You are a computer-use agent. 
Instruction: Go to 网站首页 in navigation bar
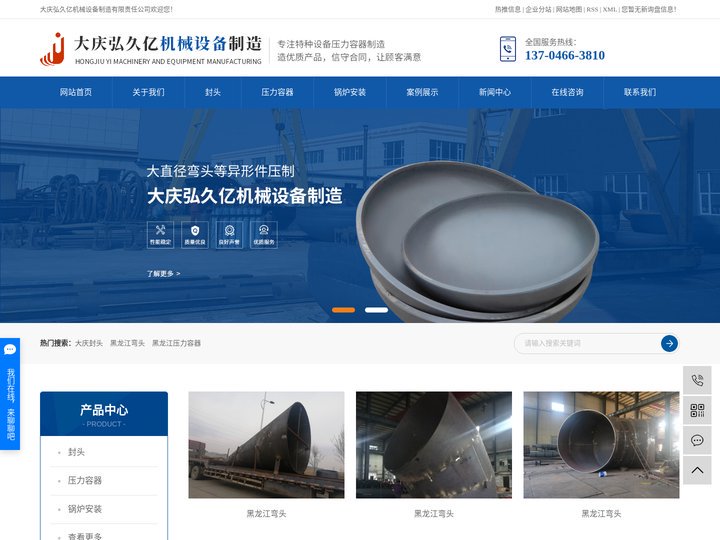tap(76, 92)
